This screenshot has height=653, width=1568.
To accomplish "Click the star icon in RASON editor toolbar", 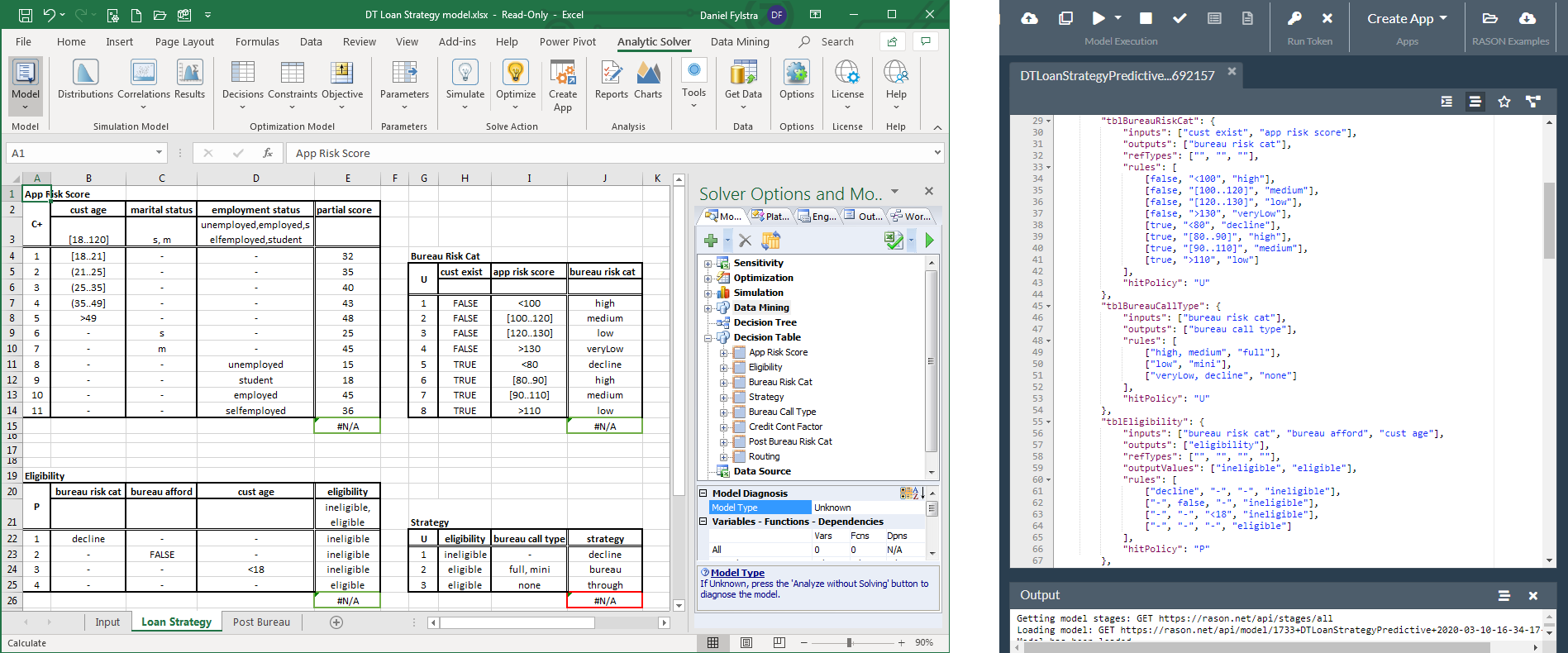I will point(1504,102).
